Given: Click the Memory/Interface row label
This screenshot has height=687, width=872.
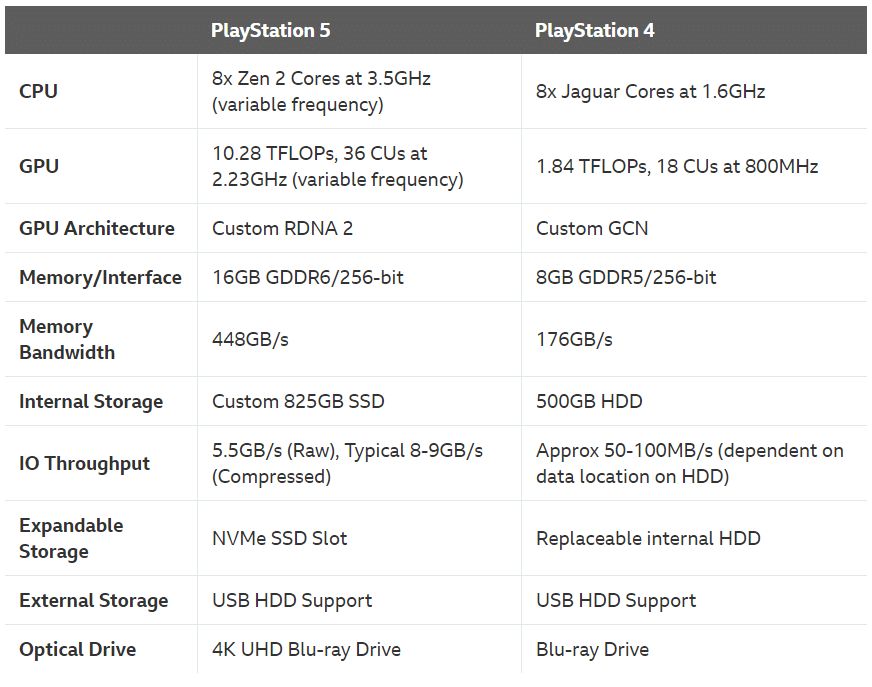Looking at the screenshot, I should [x=100, y=277].
